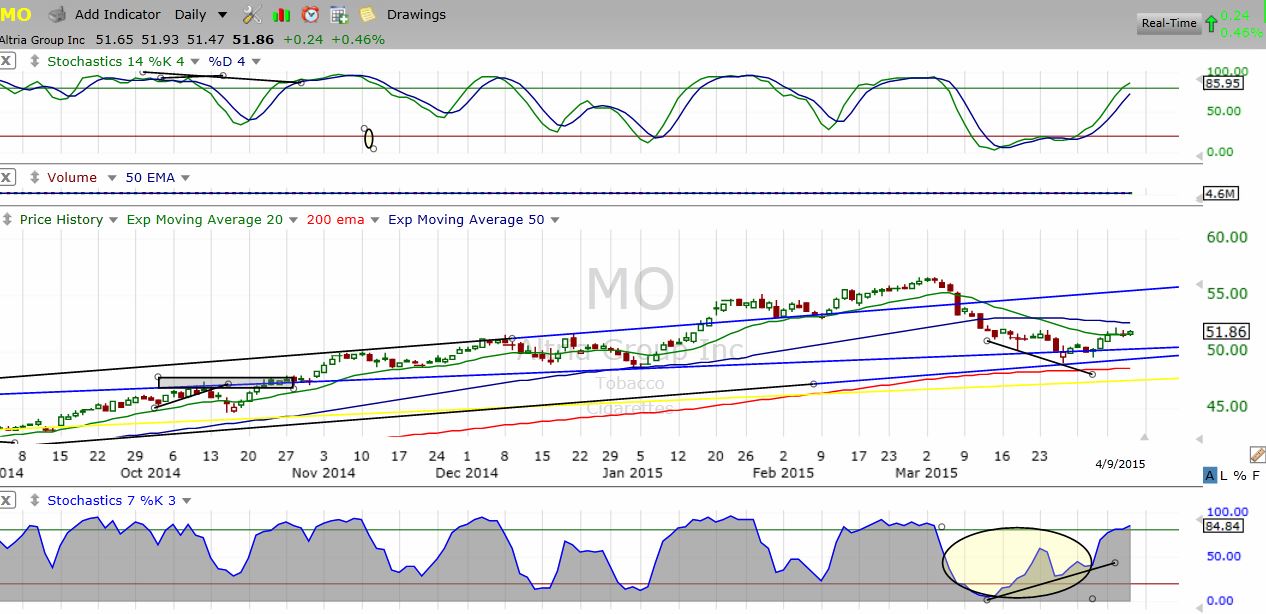The image size is (1266, 614).
Task: Open the alarm clock alerts icon
Action: click(310, 15)
